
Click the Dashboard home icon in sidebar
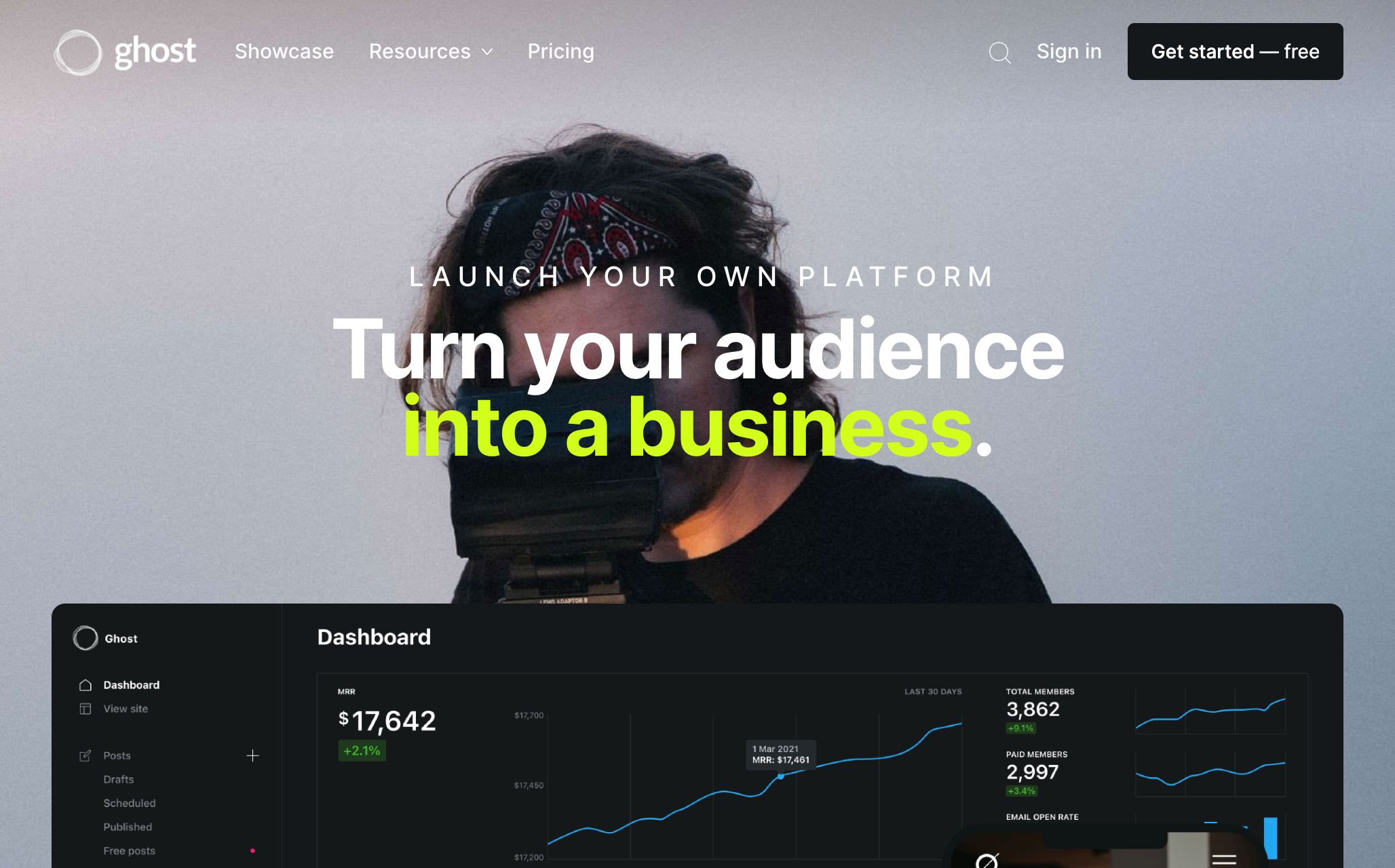(85, 685)
